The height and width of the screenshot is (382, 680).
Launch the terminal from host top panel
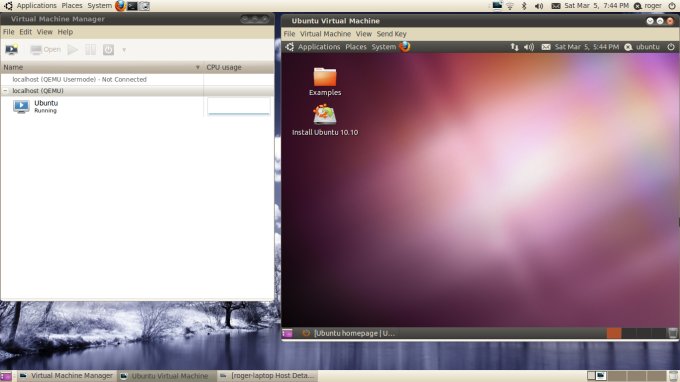tap(132, 6)
